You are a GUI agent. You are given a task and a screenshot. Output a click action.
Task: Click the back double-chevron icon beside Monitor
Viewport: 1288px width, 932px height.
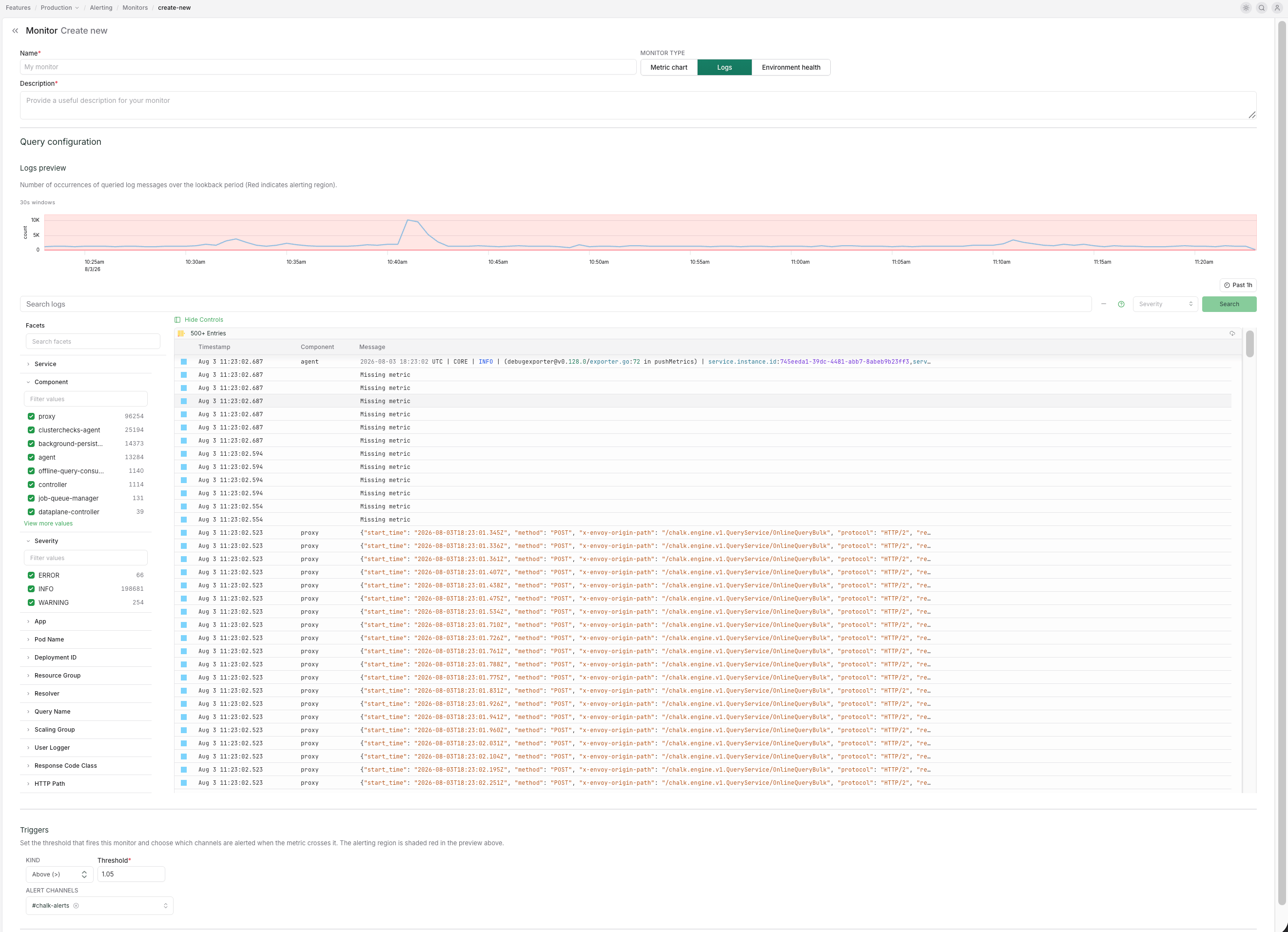(15, 31)
